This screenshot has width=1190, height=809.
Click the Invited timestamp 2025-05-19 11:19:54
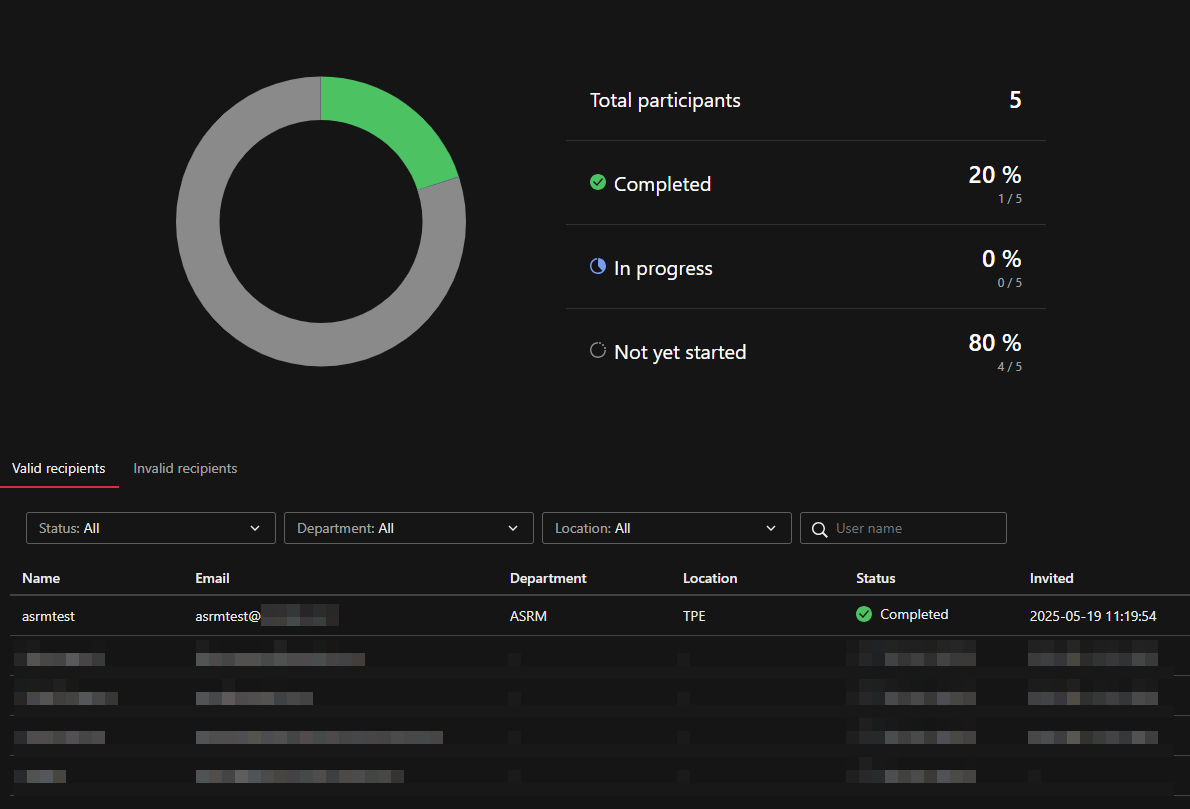(1093, 616)
